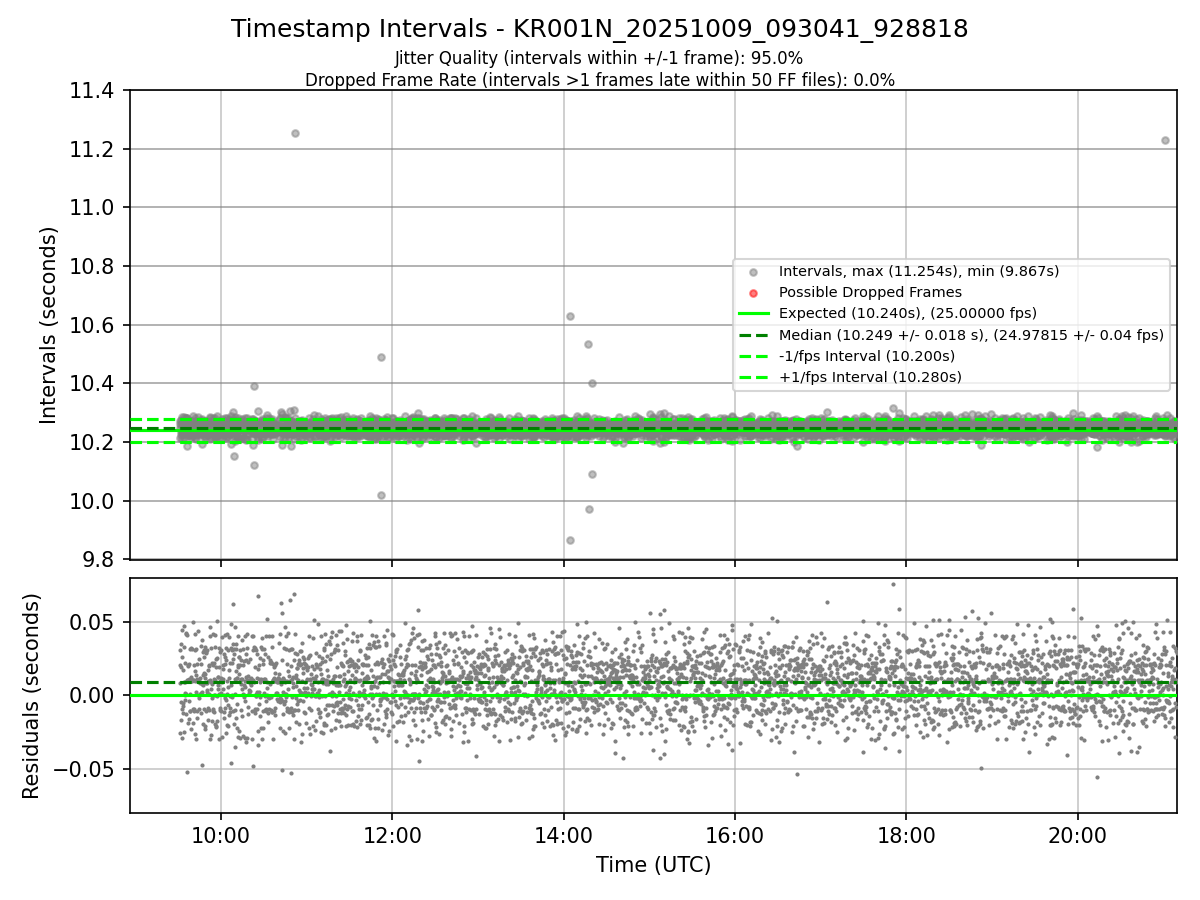This screenshot has width=1200, height=900.
Task: Click the 10.02s low outlier before 12:00
Action: click(x=381, y=495)
